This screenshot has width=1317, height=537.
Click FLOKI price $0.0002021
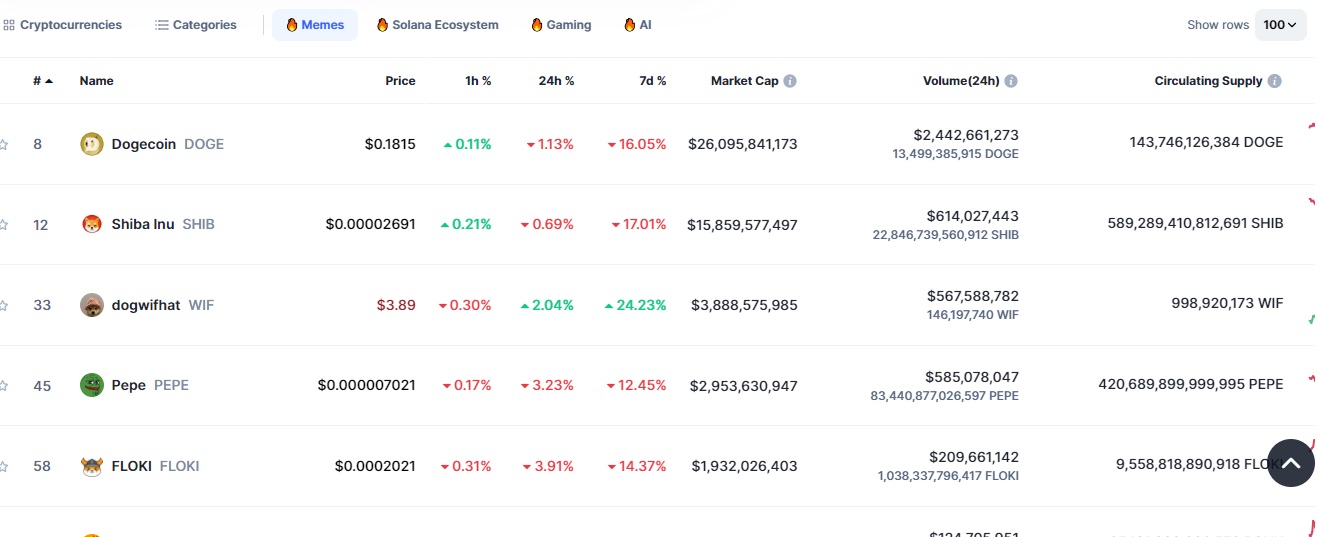click(x=375, y=466)
